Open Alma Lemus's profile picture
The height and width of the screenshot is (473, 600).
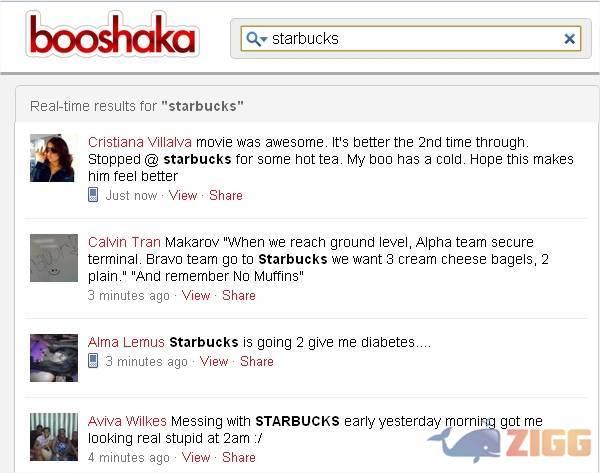point(54,358)
